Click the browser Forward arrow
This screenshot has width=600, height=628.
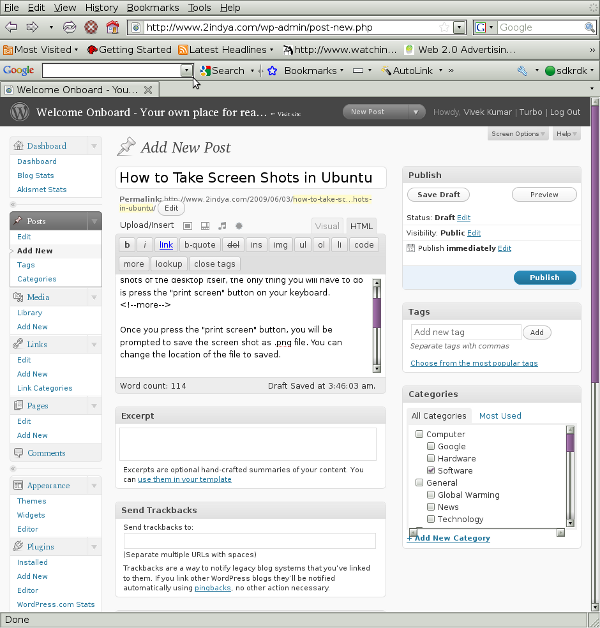pyautogui.click(x=32, y=27)
